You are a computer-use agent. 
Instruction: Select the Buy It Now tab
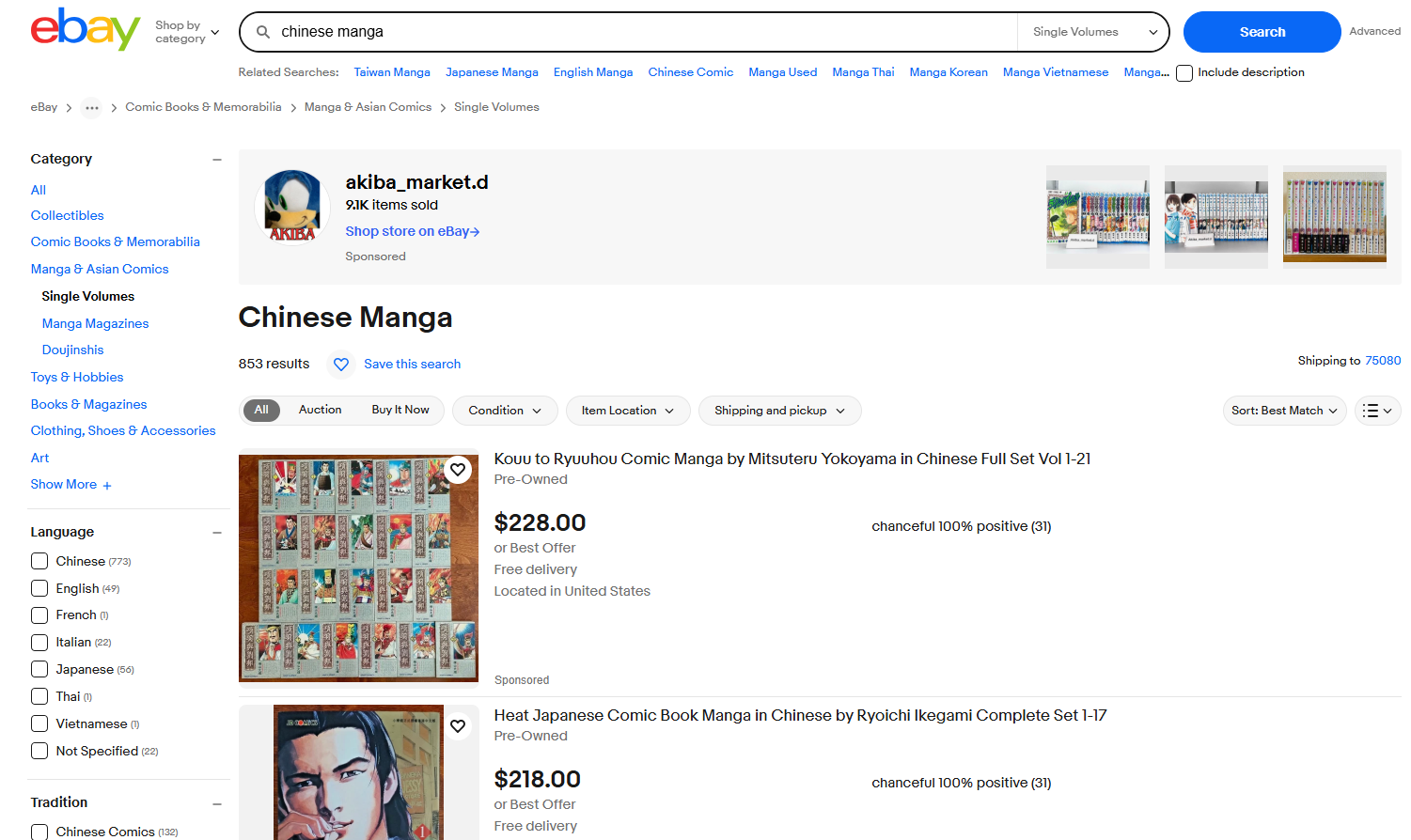click(x=400, y=410)
